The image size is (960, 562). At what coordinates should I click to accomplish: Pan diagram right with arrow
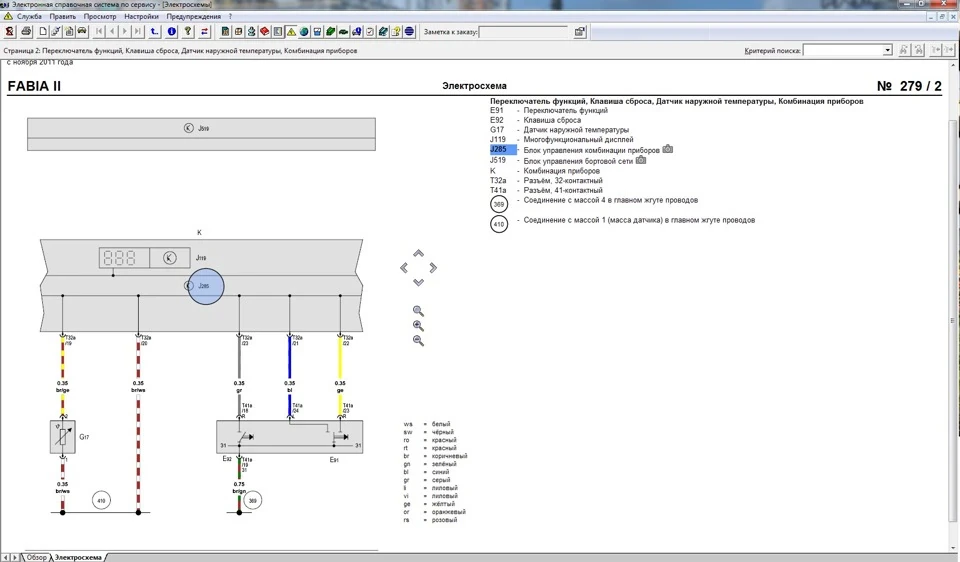pyautogui.click(x=433, y=268)
